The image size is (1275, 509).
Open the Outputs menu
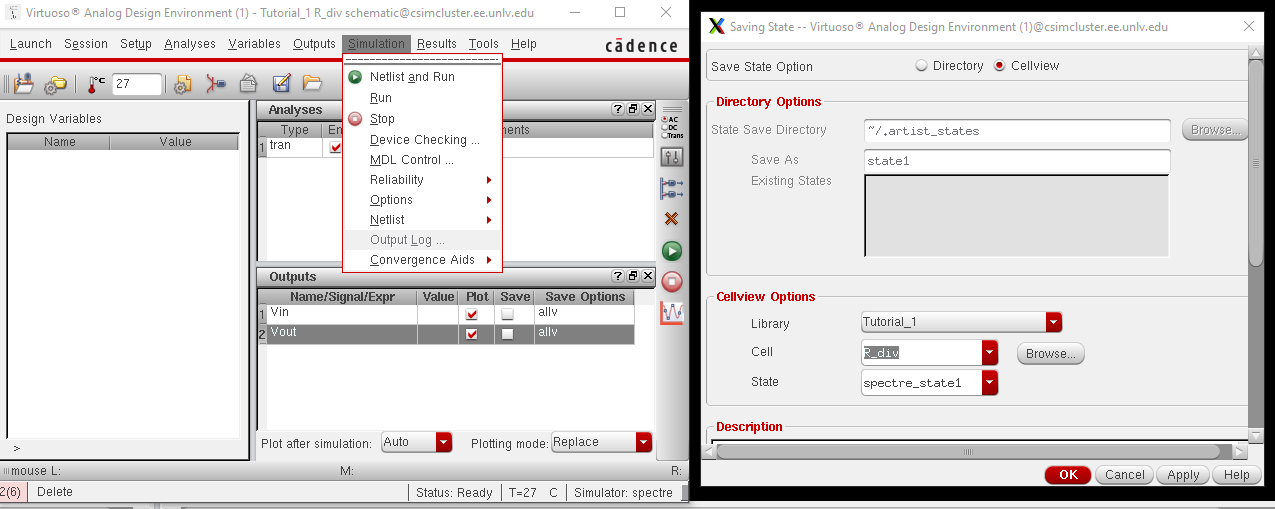[x=314, y=44]
